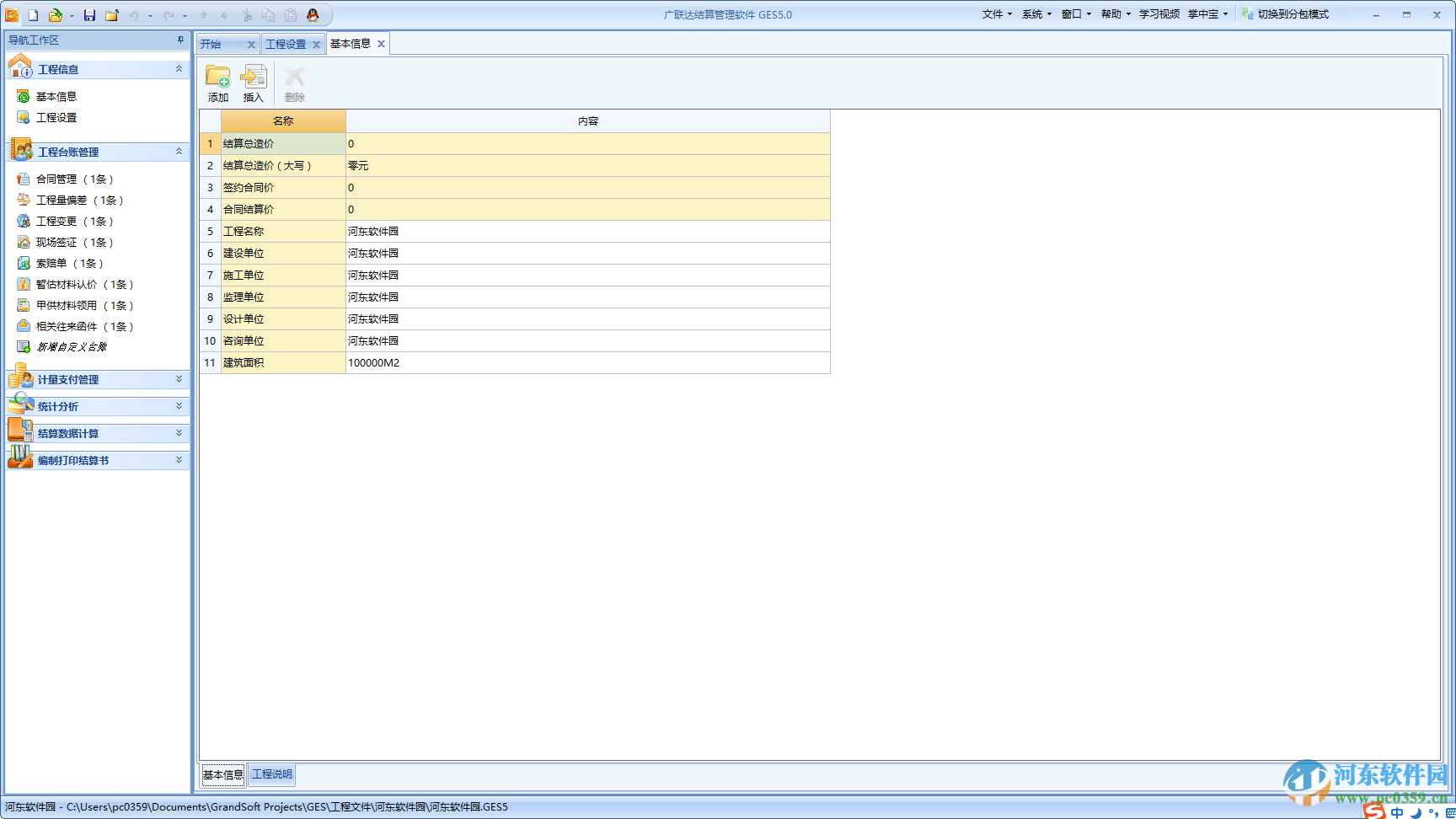Open 工程变更（1条）in the sidebar
Viewport: 1456px width, 819px height.
(74, 222)
